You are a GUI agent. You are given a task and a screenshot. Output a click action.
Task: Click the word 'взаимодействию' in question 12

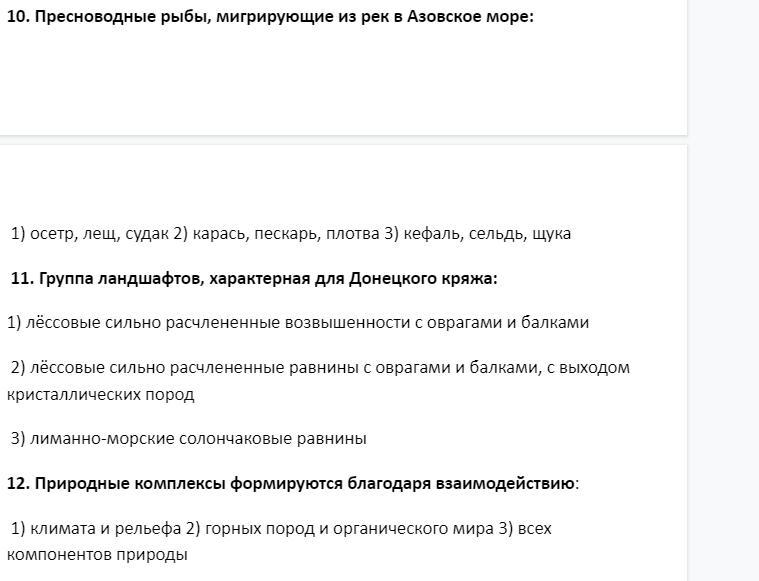[504, 483]
